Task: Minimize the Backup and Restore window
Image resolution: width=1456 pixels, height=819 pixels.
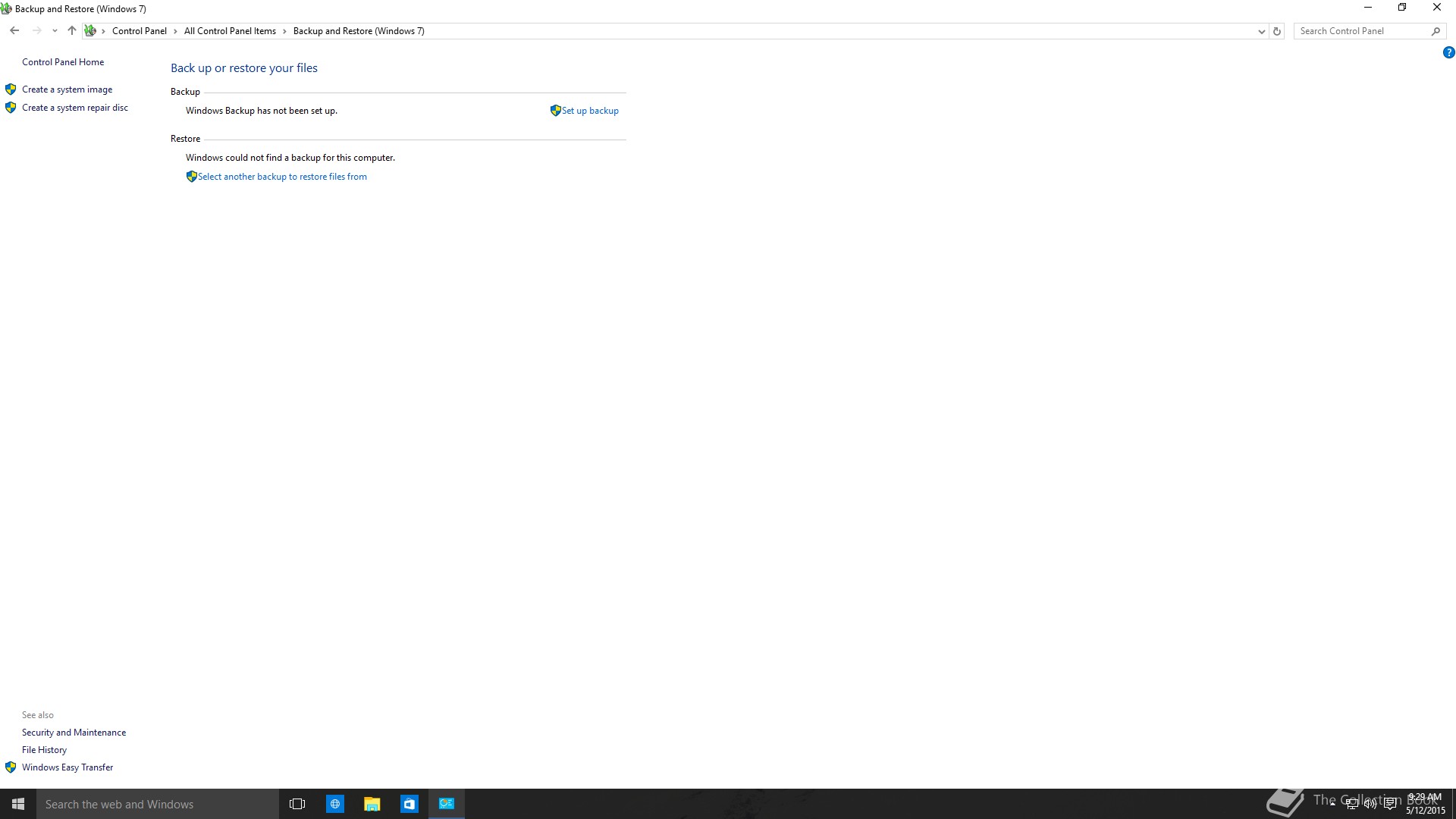Action: [1368, 8]
